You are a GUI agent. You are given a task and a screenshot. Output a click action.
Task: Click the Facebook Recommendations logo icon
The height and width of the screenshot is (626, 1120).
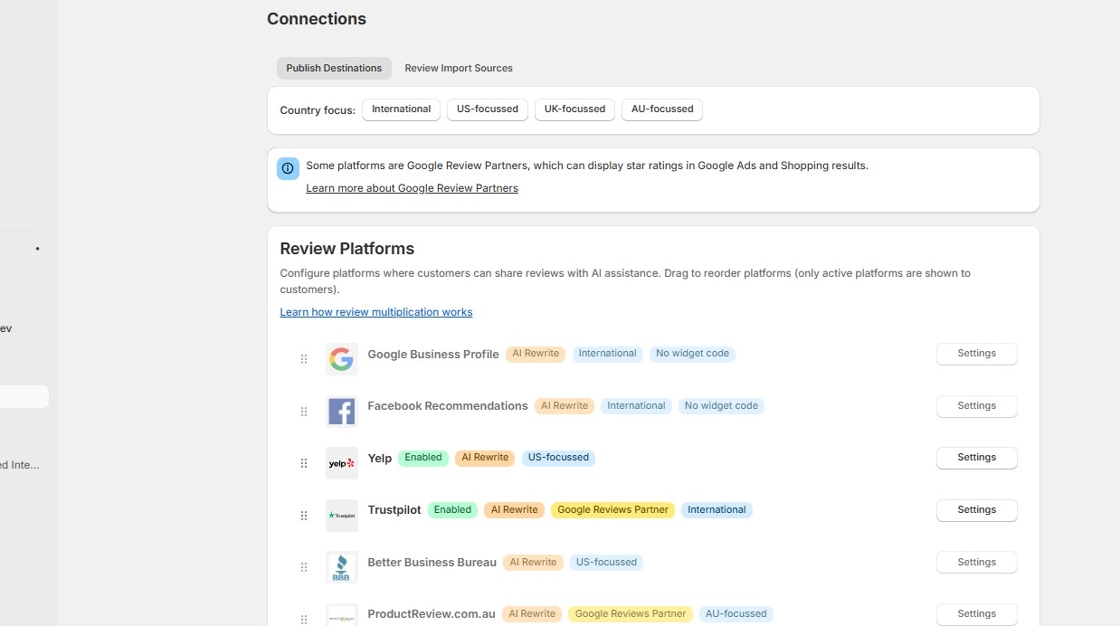coord(341,411)
